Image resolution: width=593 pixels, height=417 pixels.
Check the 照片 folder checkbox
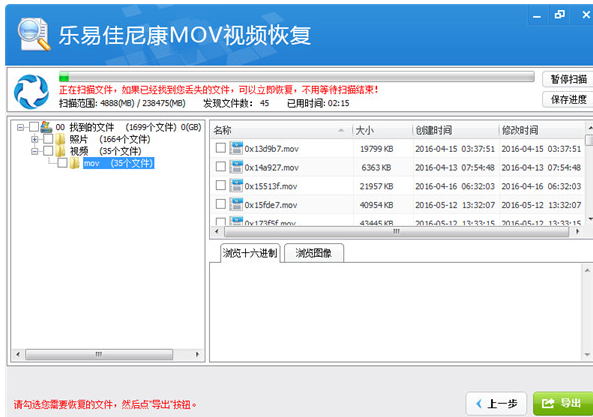pyautogui.click(x=48, y=139)
